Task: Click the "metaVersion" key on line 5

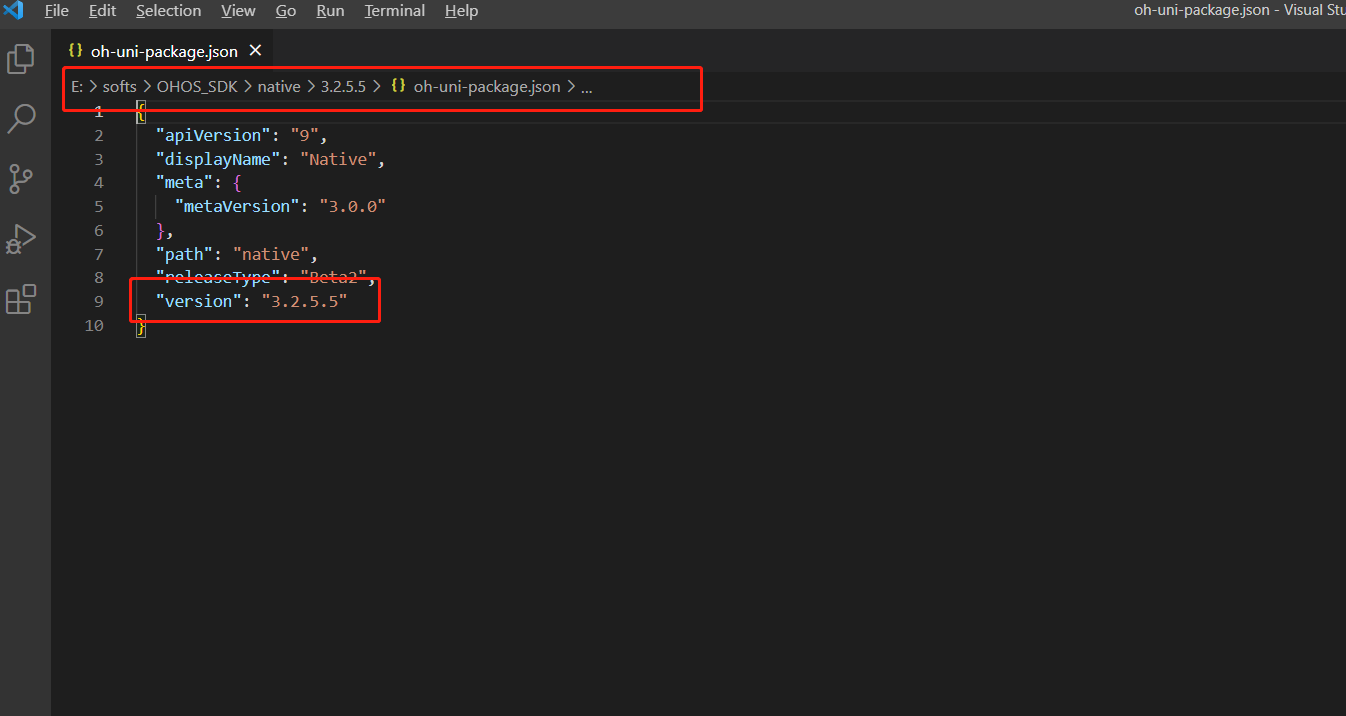Action: click(238, 206)
